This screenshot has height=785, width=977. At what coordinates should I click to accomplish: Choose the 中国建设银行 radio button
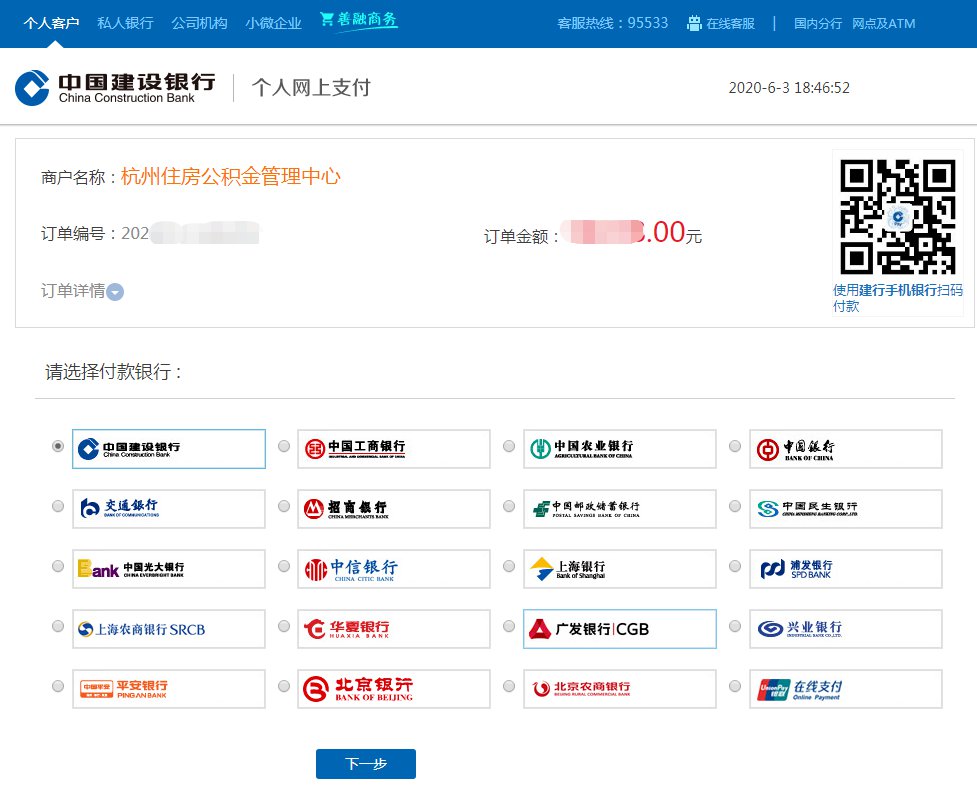58,446
